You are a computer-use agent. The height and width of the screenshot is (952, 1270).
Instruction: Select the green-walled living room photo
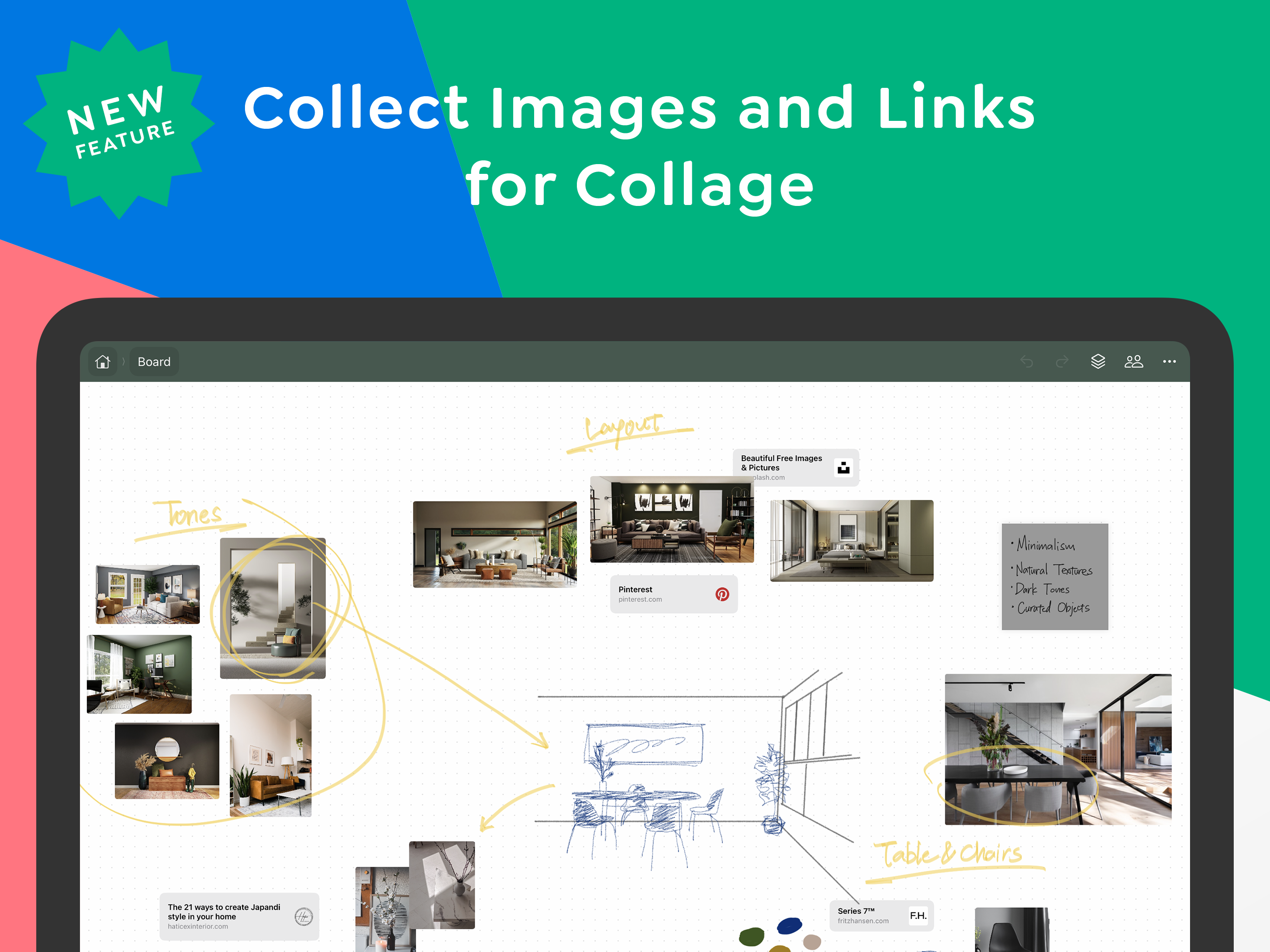pos(139,674)
